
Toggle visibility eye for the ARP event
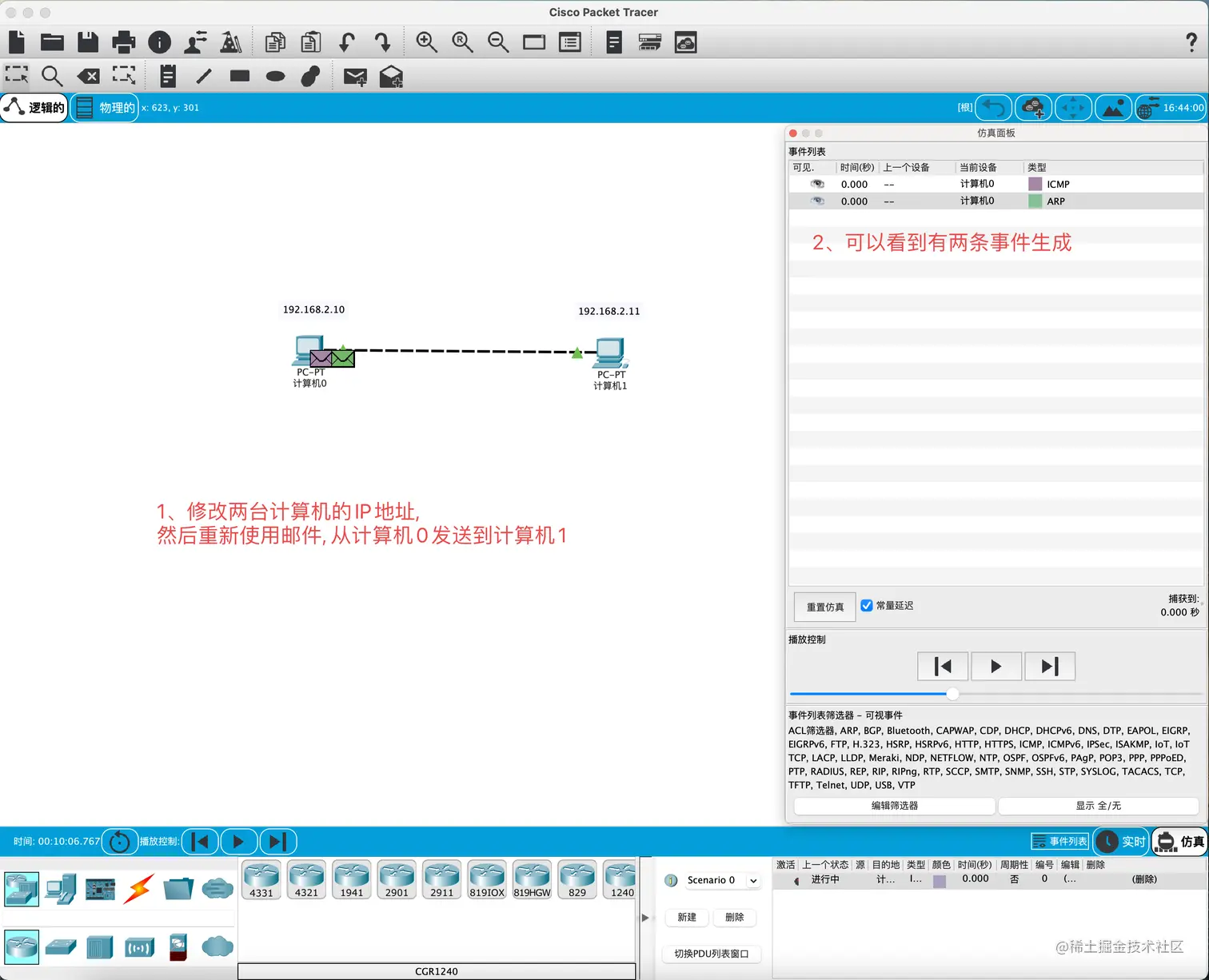[817, 201]
